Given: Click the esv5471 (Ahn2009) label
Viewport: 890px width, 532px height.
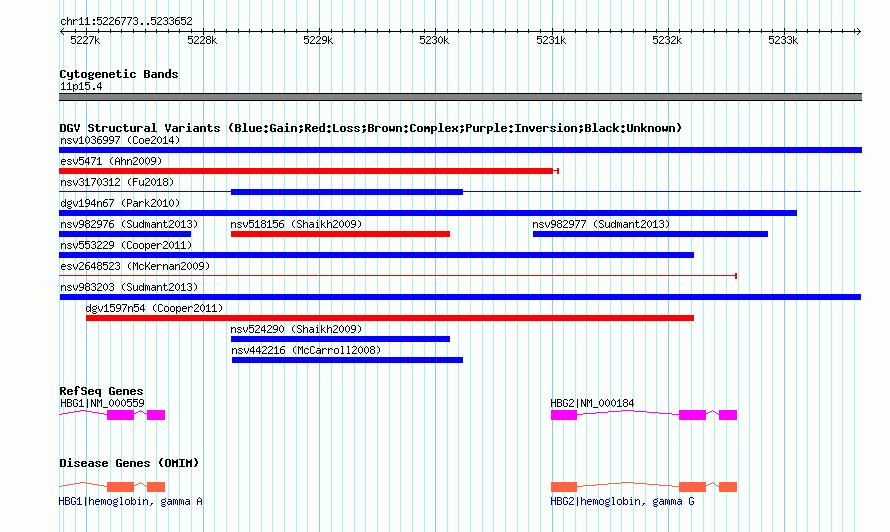Looking at the screenshot, I should point(111,161).
